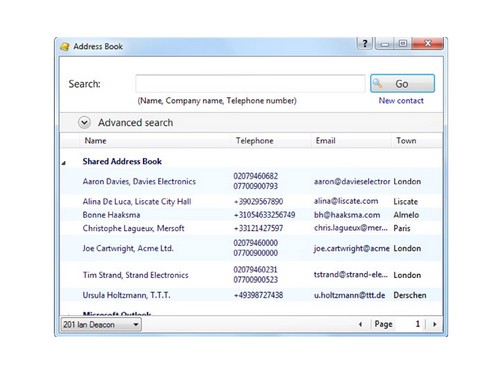
Task: Go to the next page arrow
Action: click(x=434, y=324)
